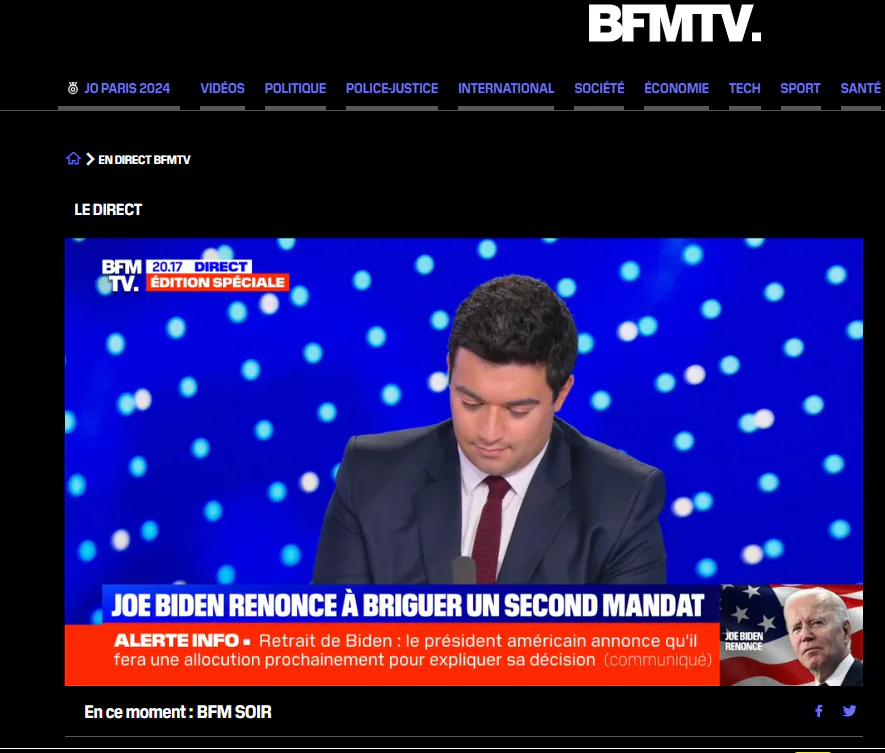Share the live stream on Facebook

point(818,711)
